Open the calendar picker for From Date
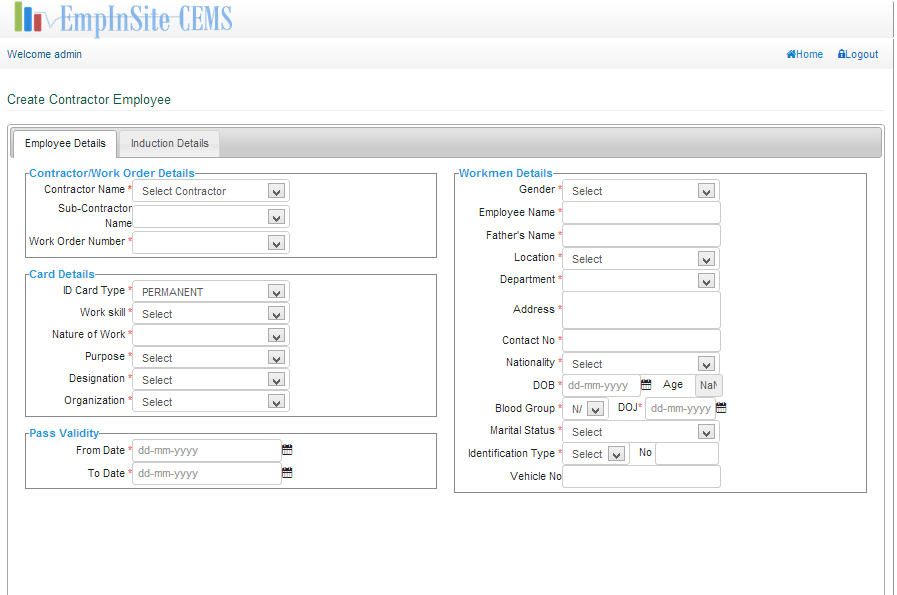Viewport: 897px width, 595px height. 287,449
